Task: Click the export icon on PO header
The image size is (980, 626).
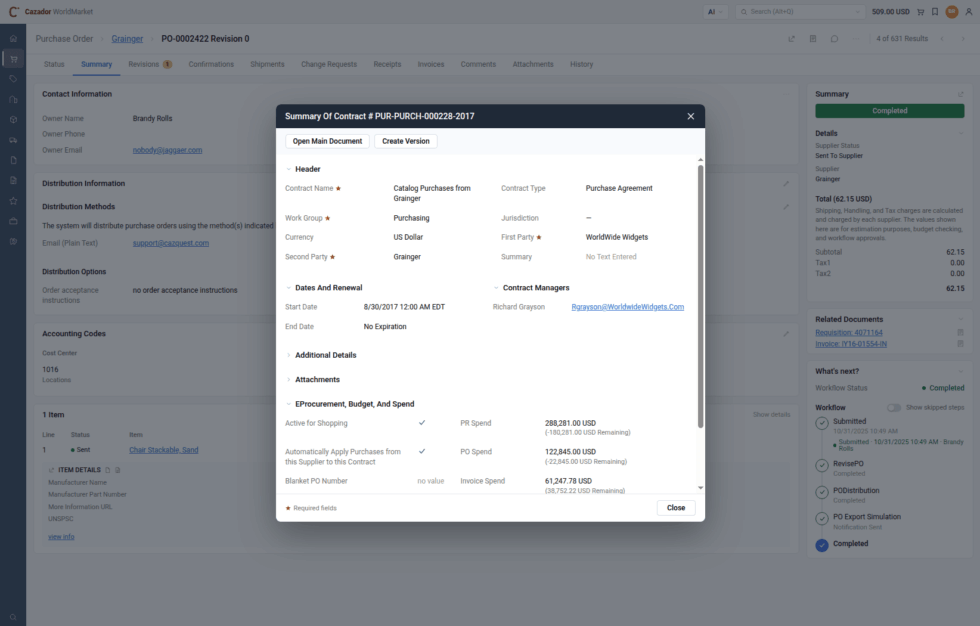Action: tap(792, 39)
